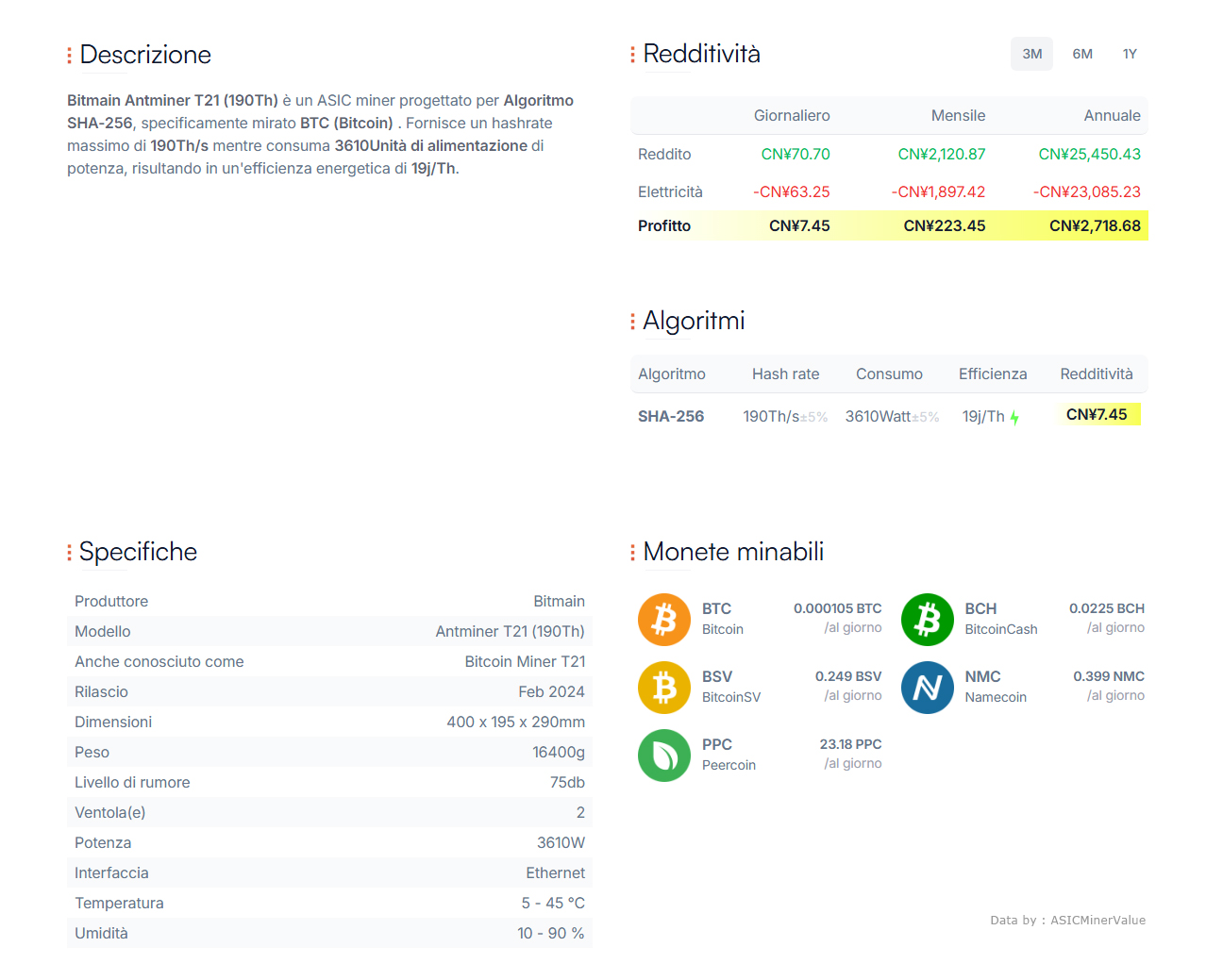Click the blue Namecoin NMC coin icon
This screenshot has height=980, width=1223.
(928, 688)
